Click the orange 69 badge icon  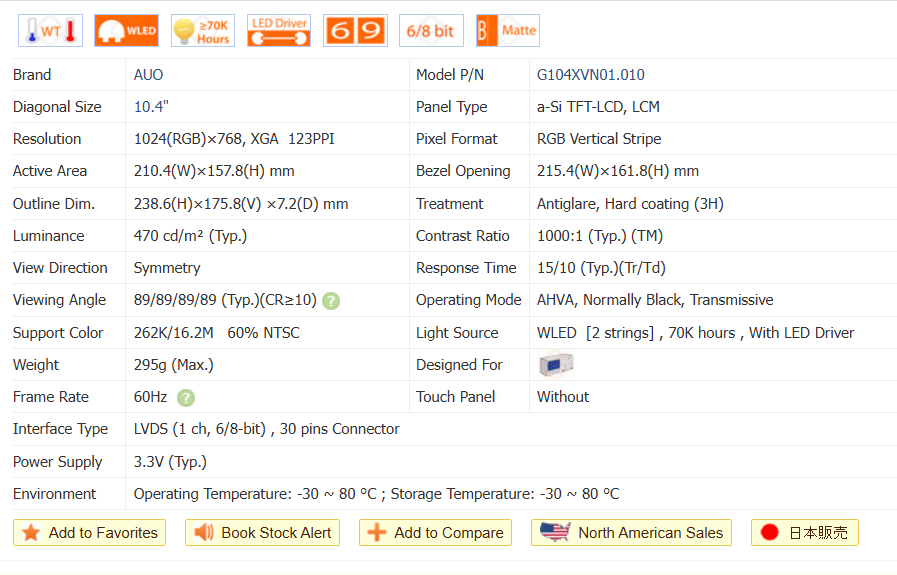pos(355,31)
